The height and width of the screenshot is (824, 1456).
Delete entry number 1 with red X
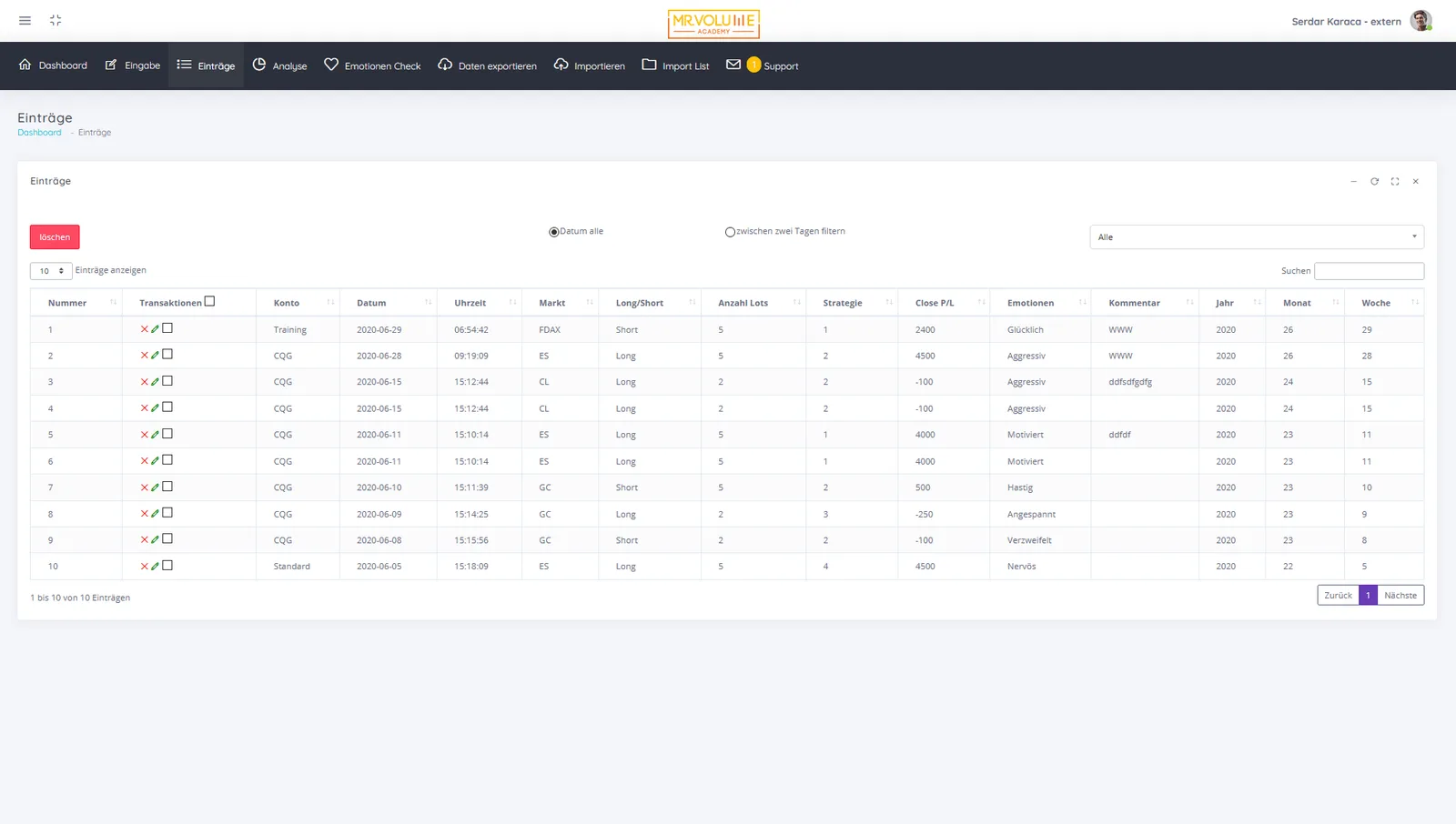[x=144, y=329]
